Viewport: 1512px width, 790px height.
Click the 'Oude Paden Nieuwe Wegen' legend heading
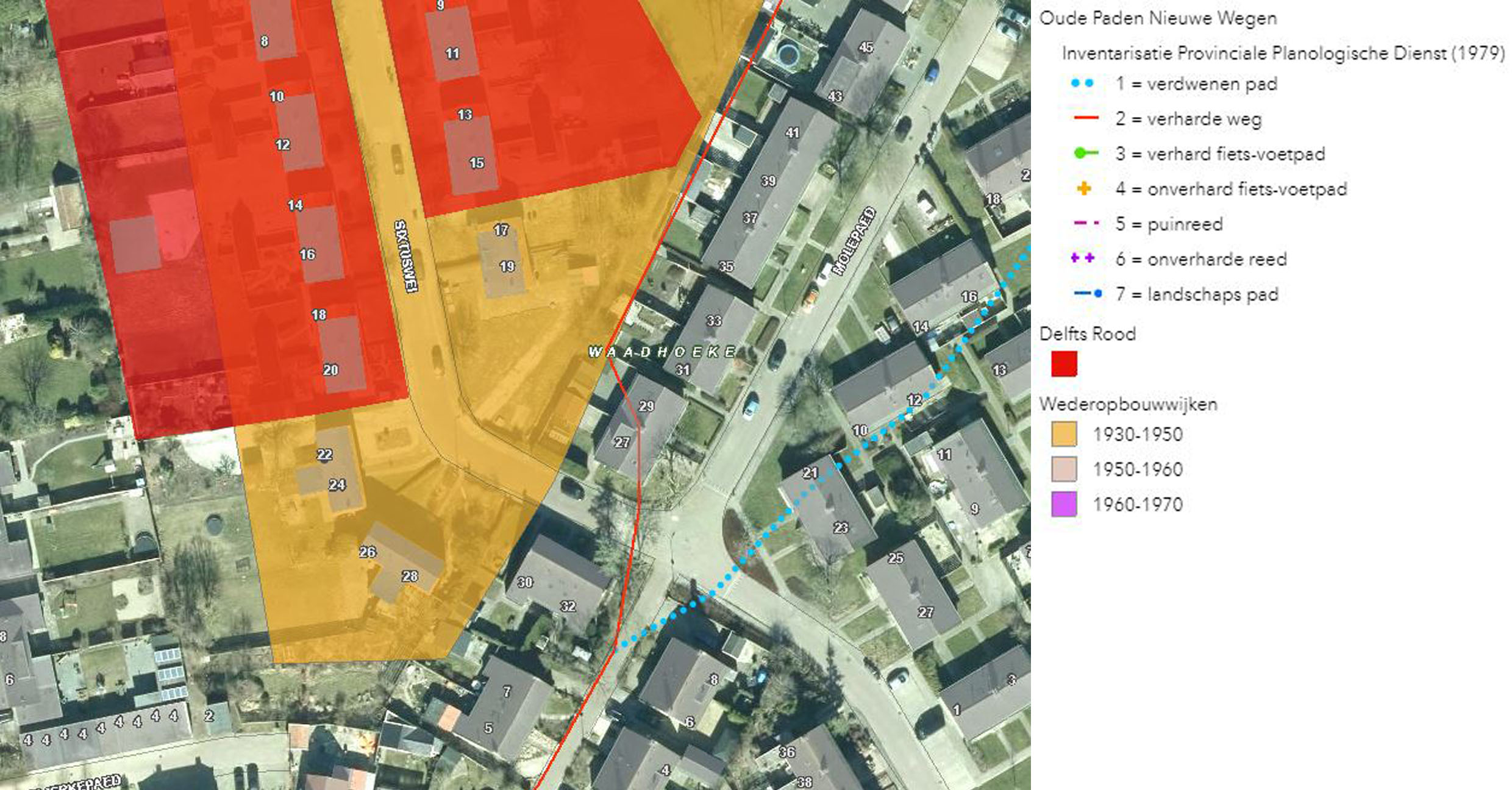pos(1158,18)
